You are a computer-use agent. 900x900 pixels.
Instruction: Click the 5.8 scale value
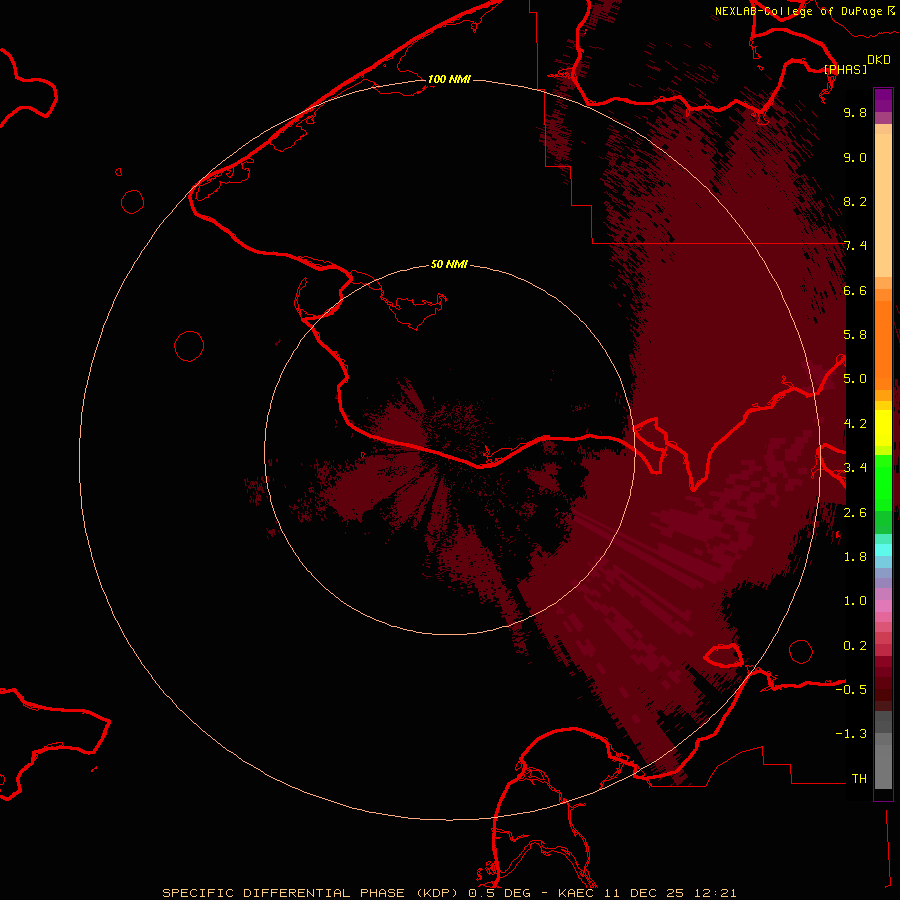point(855,335)
